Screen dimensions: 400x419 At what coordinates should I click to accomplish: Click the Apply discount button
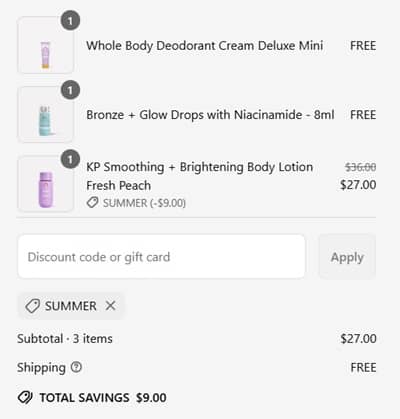(x=347, y=257)
